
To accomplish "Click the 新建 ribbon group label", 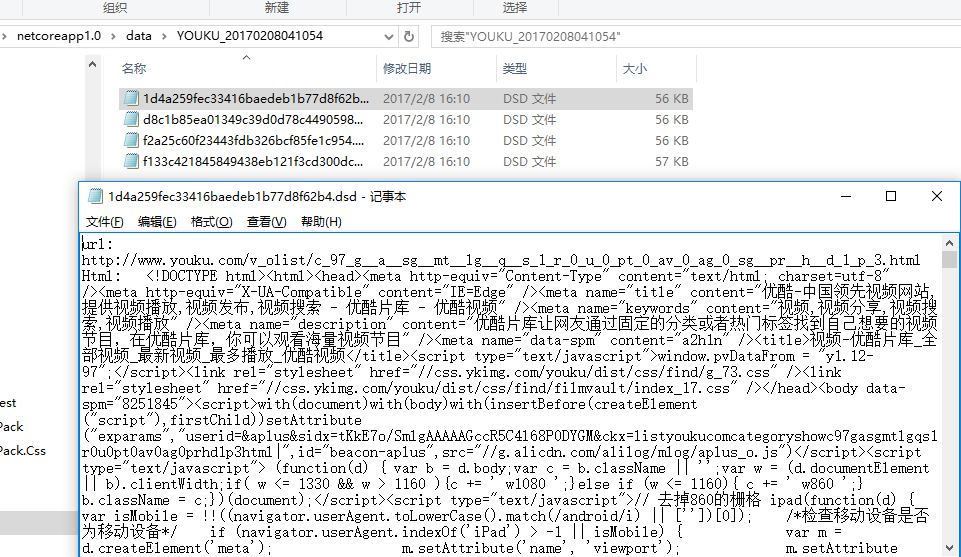I will tap(277, 7).
